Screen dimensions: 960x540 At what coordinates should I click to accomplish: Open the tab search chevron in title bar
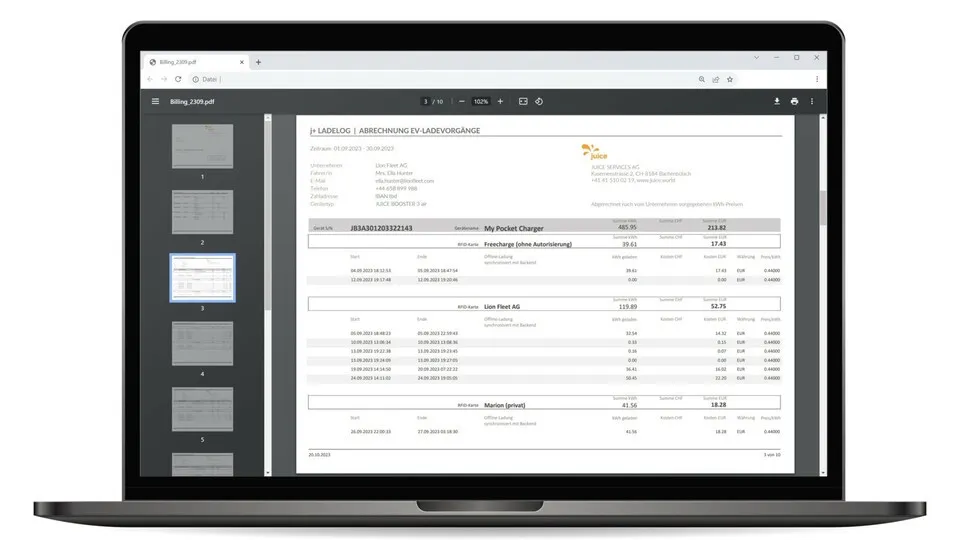click(x=757, y=58)
